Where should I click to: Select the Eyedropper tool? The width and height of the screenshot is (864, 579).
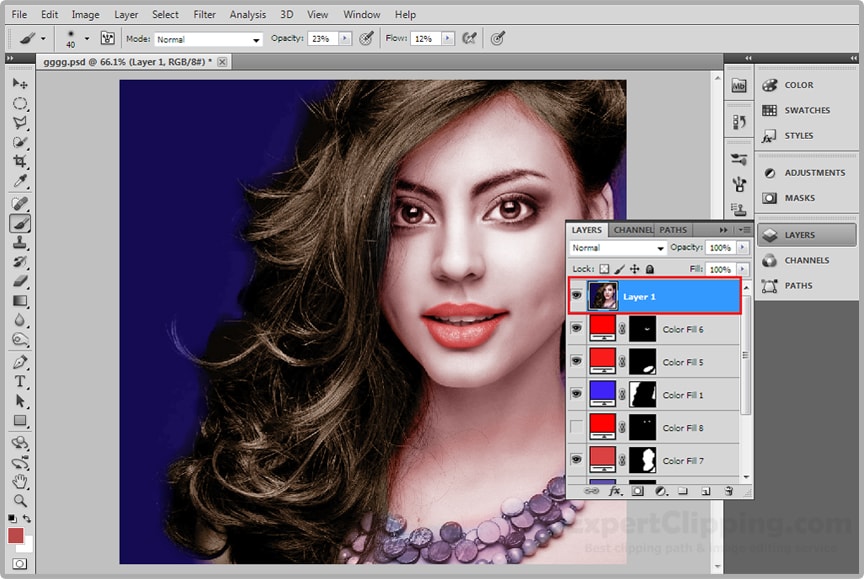pyautogui.click(x=20, y=181)
